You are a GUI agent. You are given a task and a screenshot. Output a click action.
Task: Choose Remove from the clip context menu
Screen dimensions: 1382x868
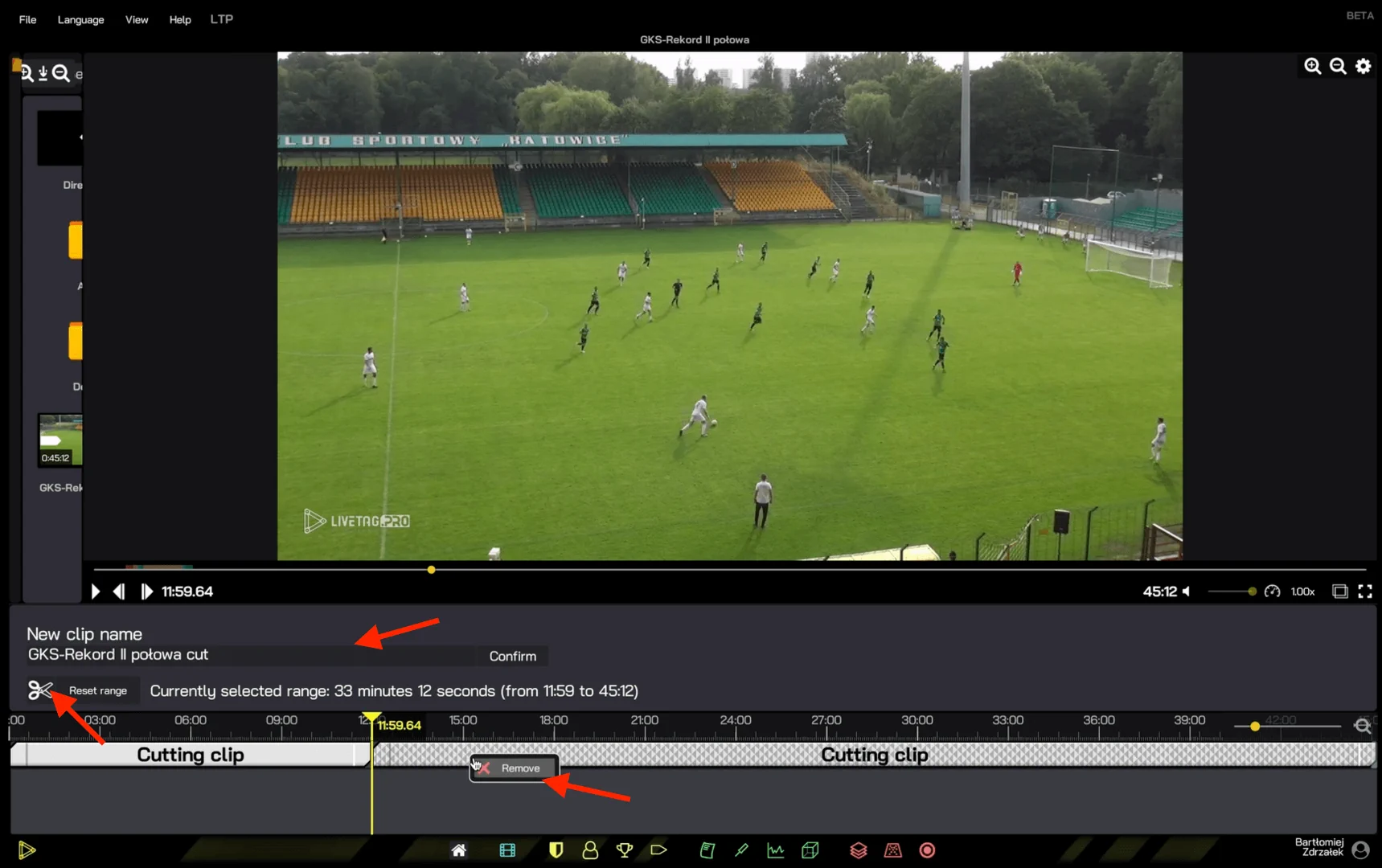[519, 768]
